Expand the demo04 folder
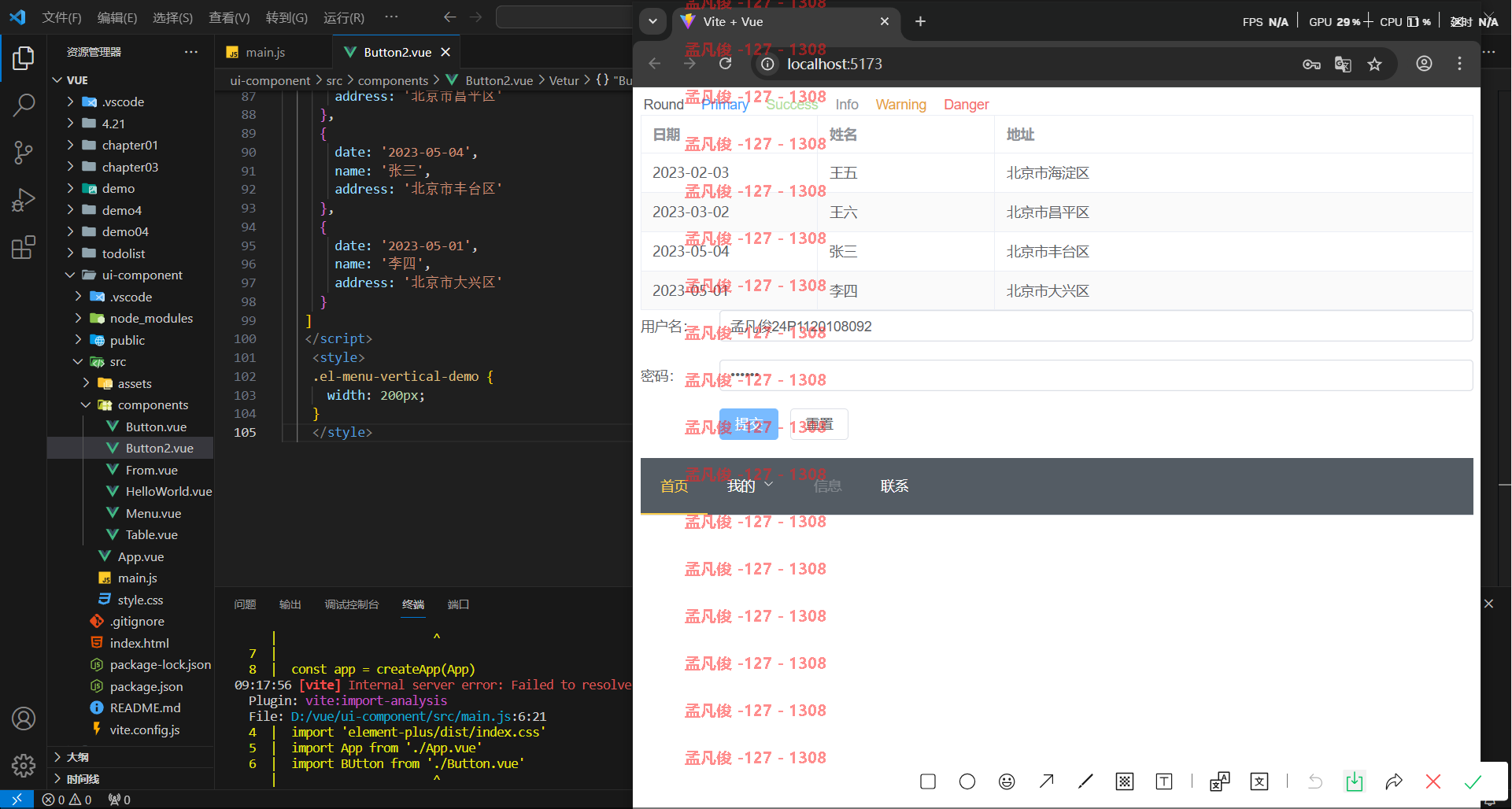The image size is (1512, 809). [125, 231]
